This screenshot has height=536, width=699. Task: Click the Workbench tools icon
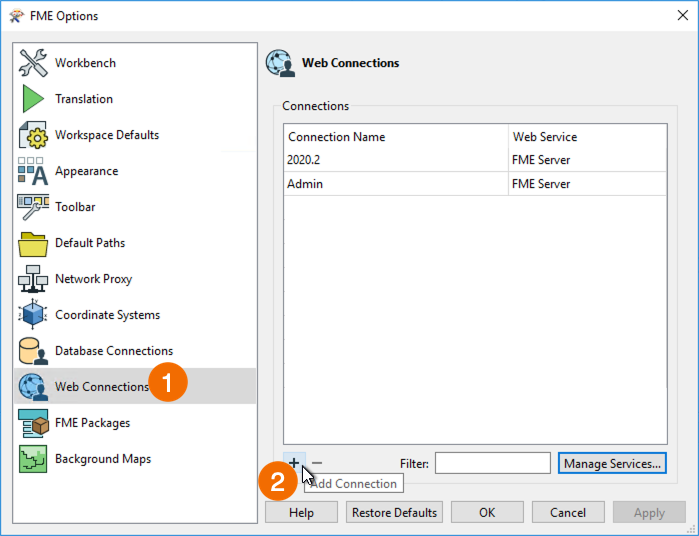33,63
